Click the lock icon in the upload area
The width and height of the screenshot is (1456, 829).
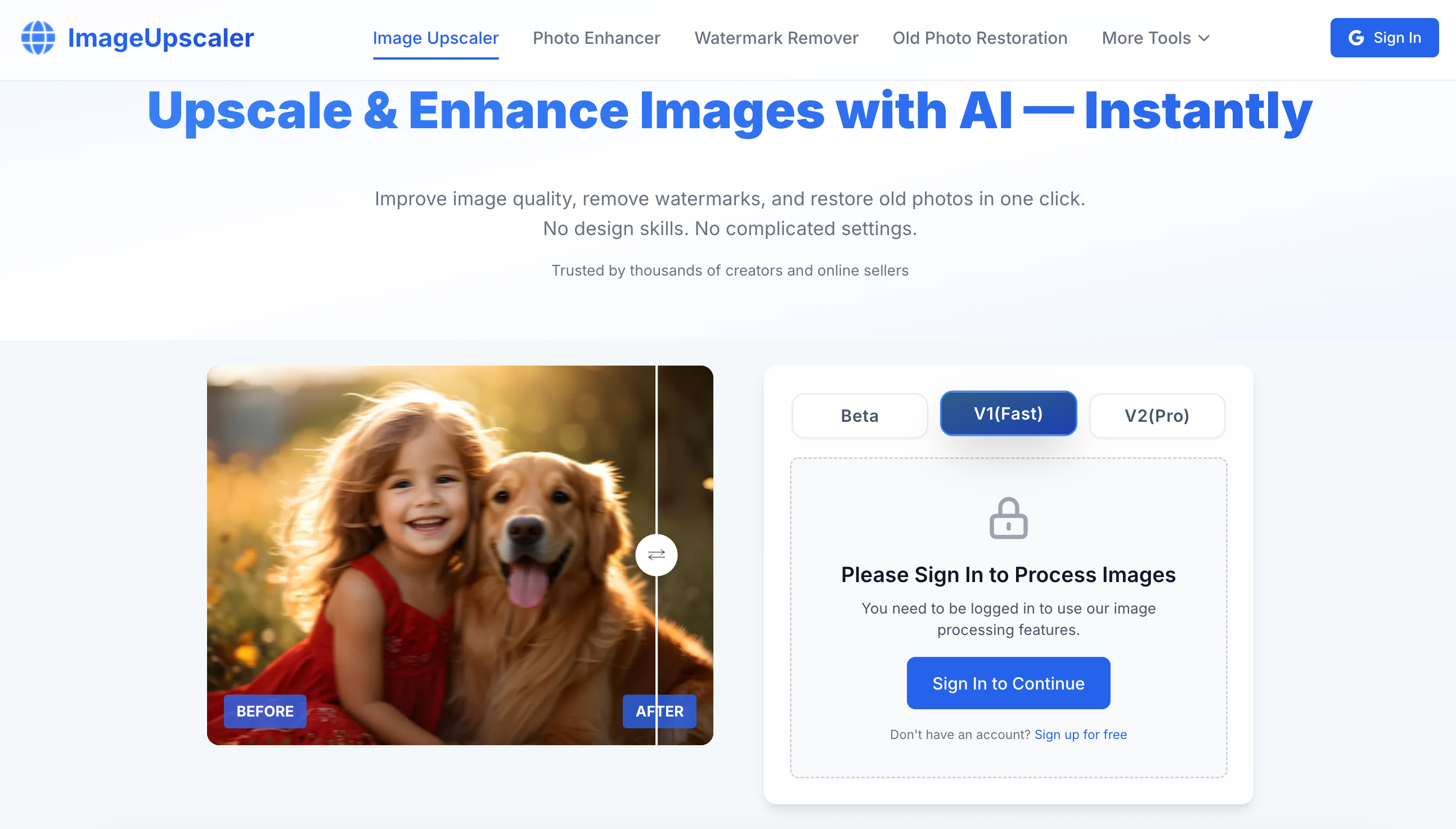1008,518
